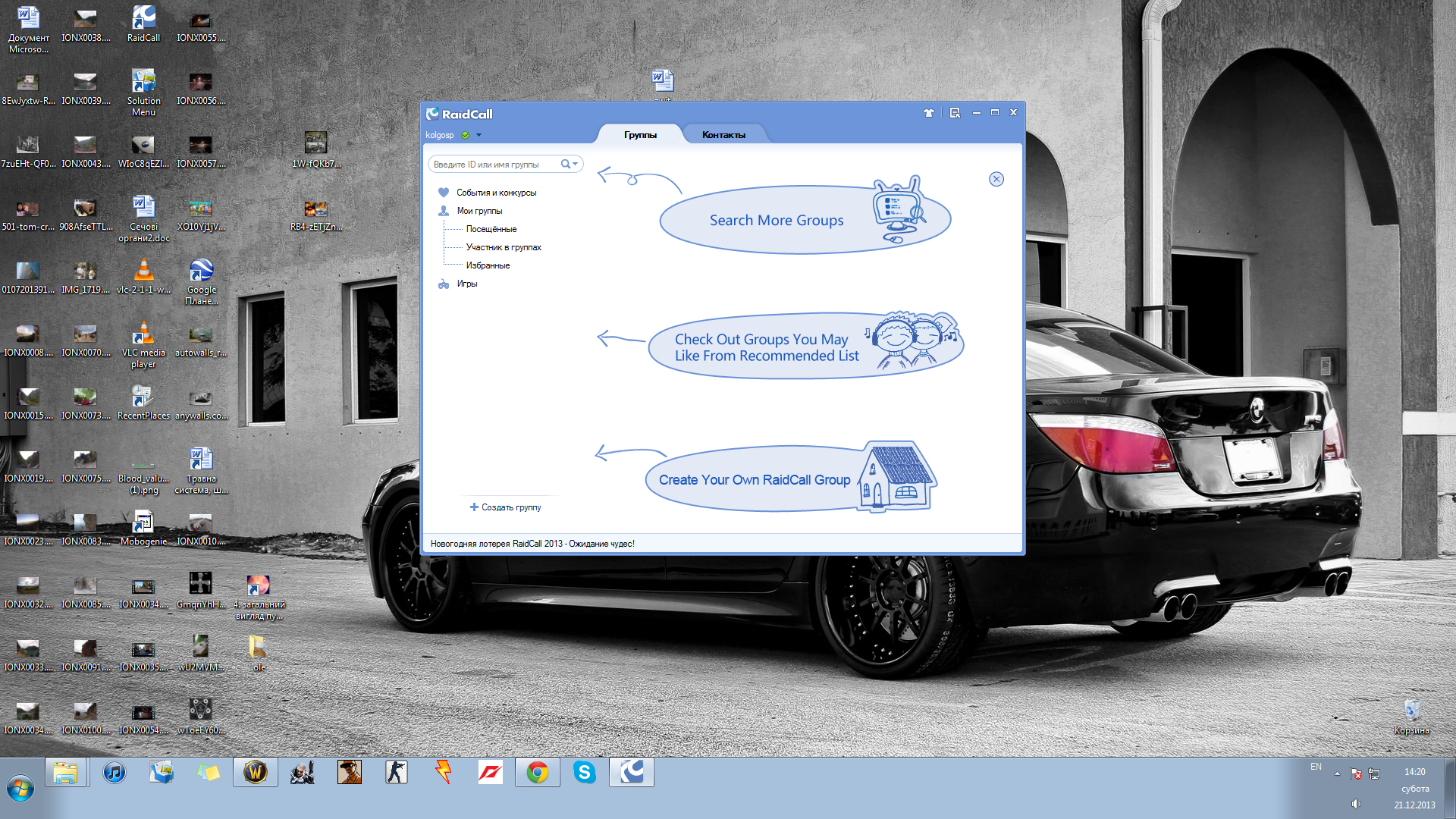Click kolgosp username in RaidCall header

point(440,135)
